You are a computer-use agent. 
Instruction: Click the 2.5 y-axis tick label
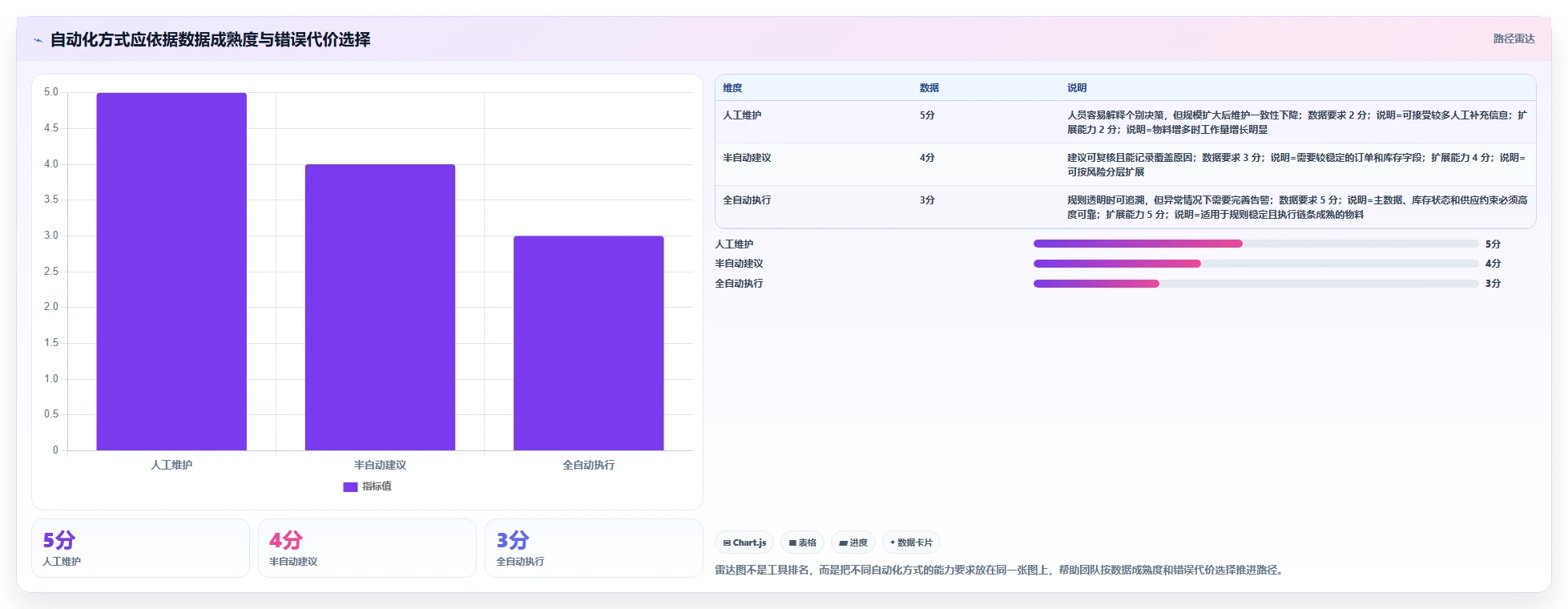click(x=51, y=272)
